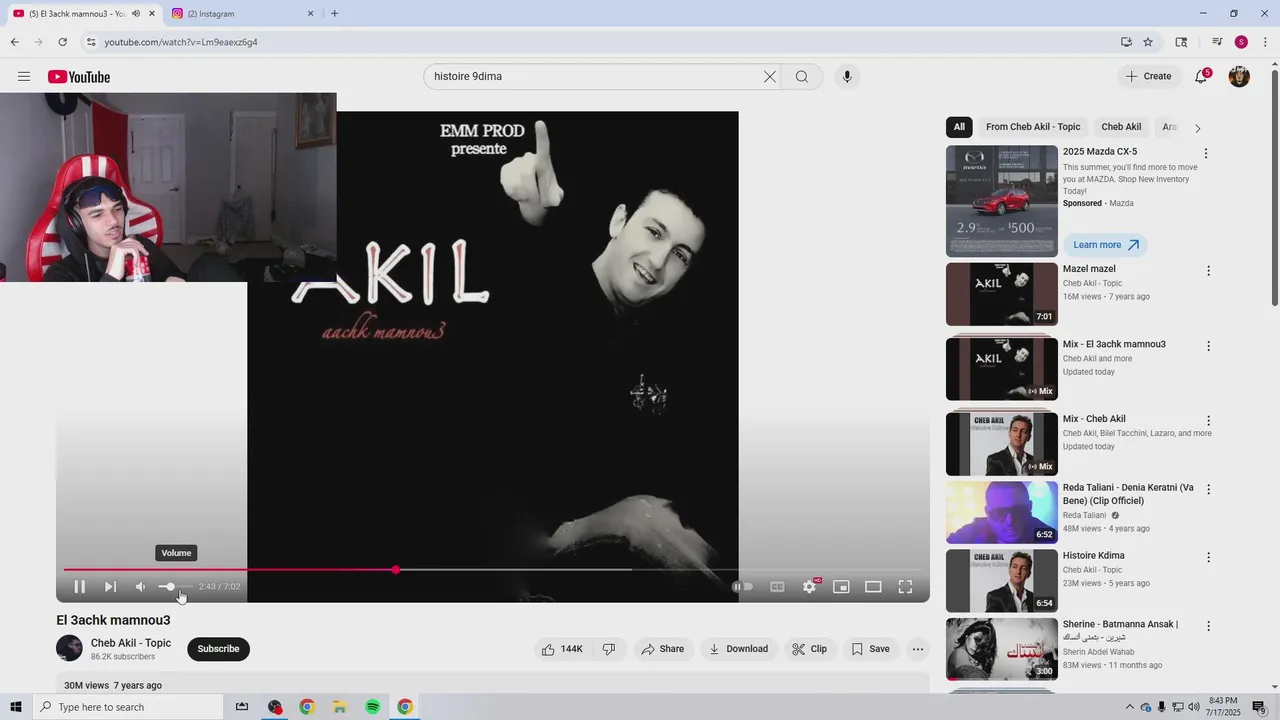
Task: Enter full screen mode
Action: (905, 587)
